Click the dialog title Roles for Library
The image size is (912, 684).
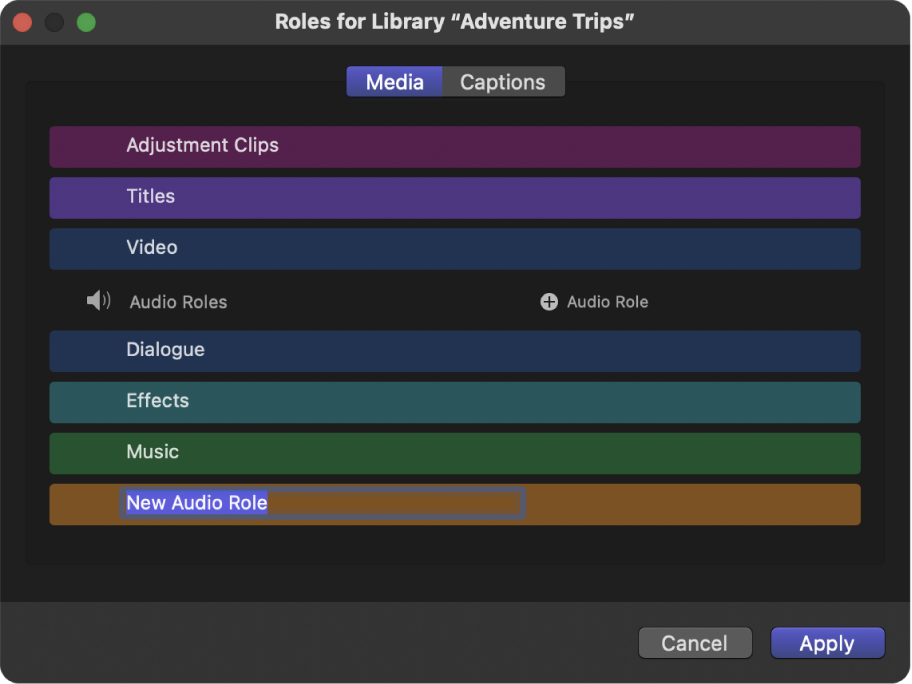pyautogui.click(x=455, y=21)
